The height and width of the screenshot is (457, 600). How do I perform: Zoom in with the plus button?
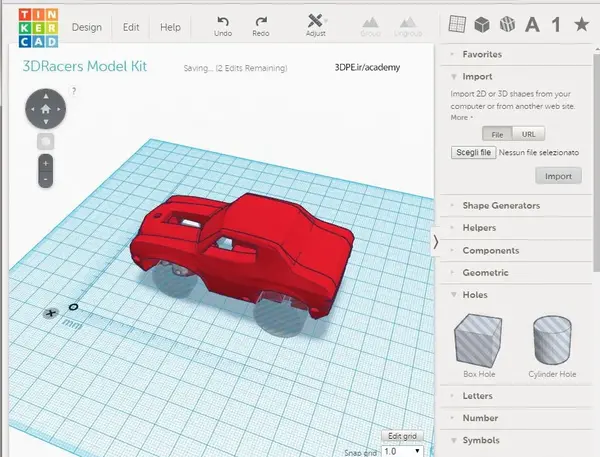(x=46, y=163)
